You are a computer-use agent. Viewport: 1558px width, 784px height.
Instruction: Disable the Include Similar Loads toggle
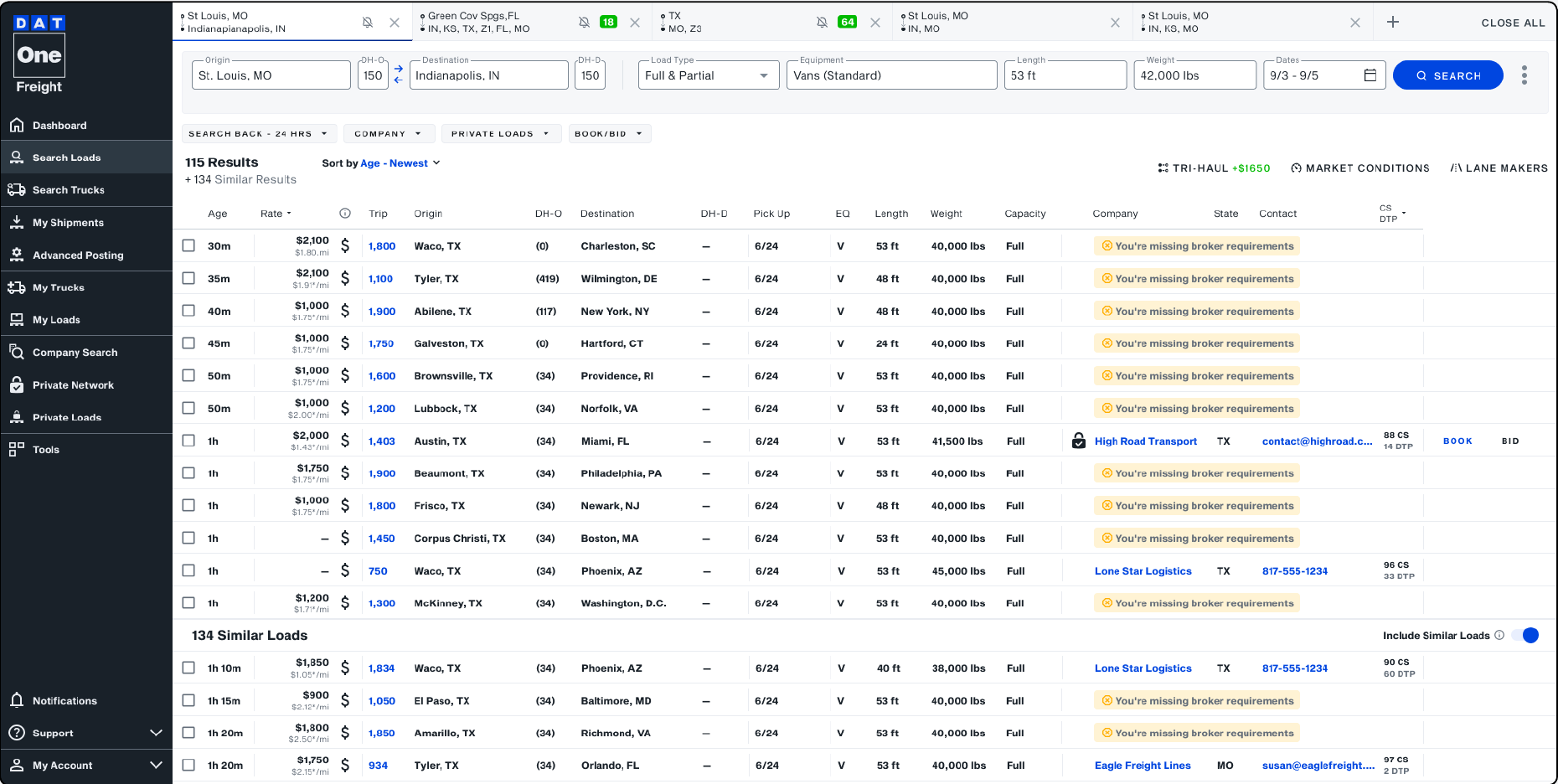(1529, 635)
